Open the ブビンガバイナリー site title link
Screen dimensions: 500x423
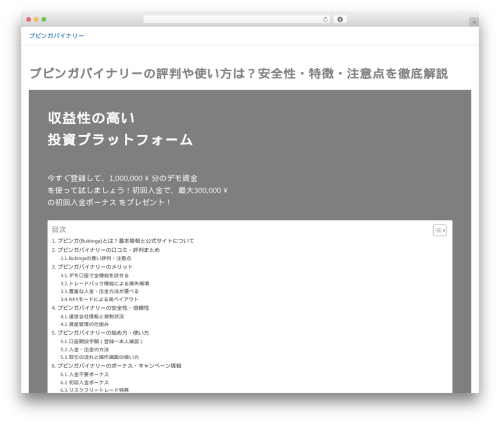(x=56, y=36)
